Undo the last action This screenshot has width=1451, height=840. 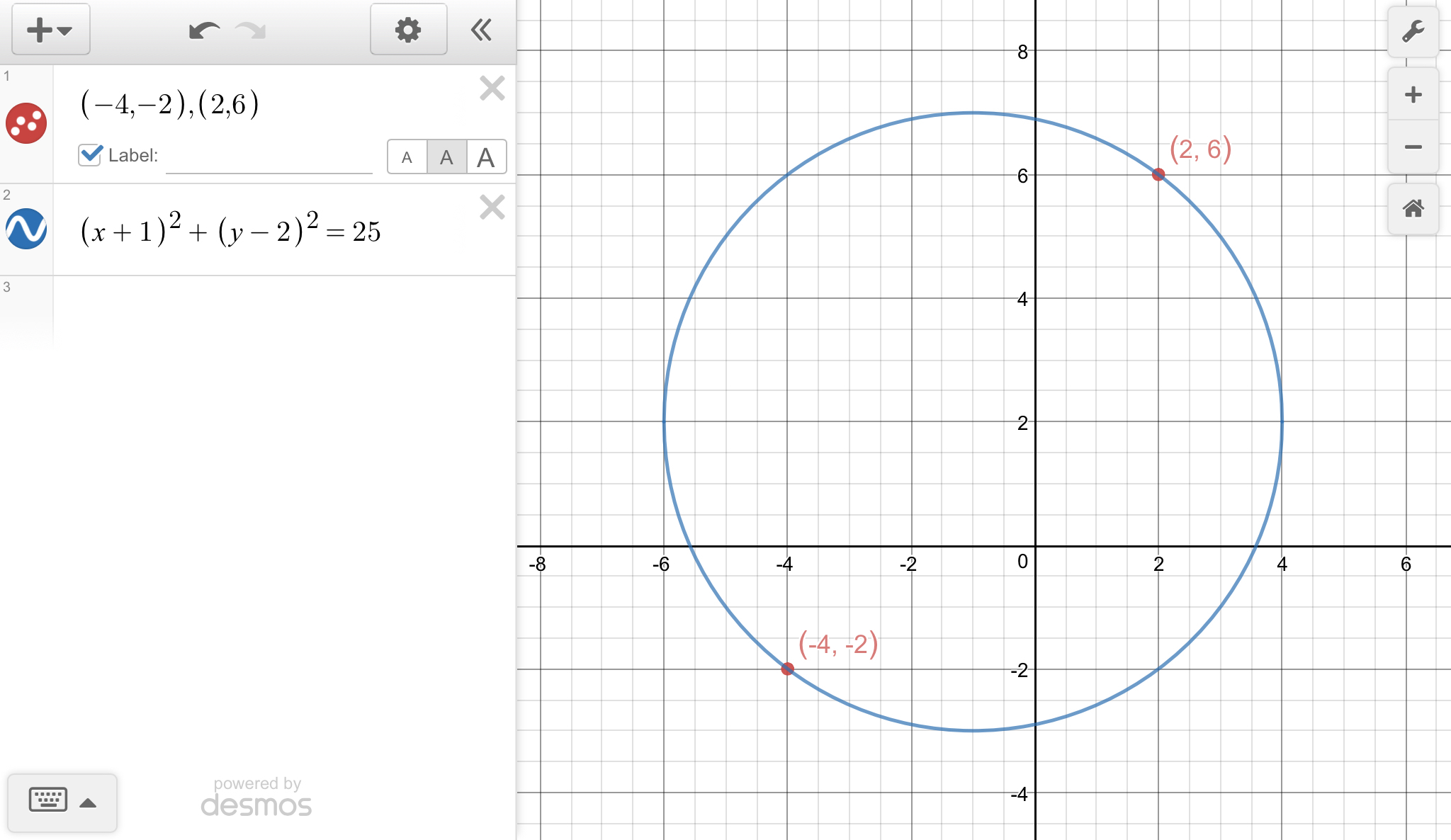tap(204, 30)
